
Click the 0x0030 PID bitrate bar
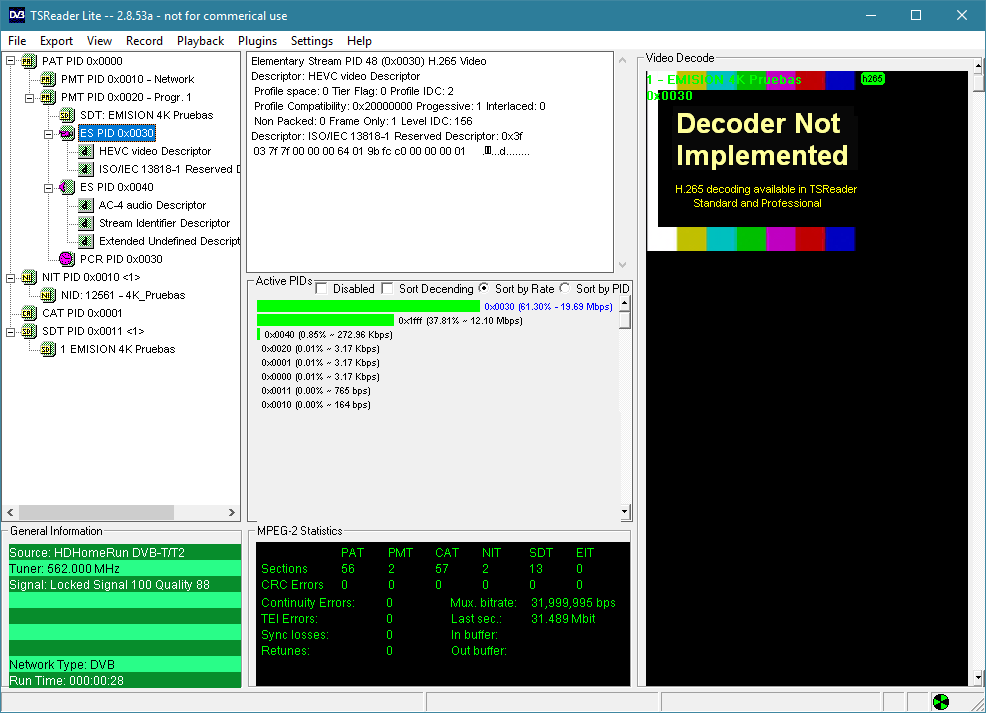coord(368,306)
